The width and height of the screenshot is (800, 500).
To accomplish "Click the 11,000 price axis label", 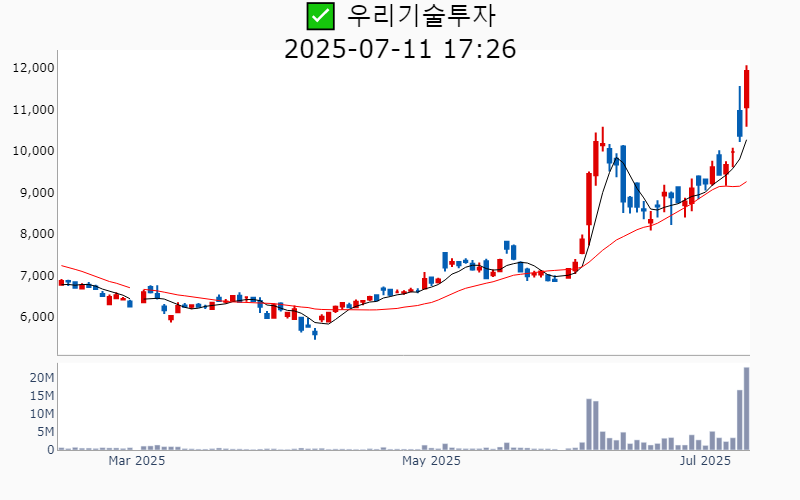I will coord(33,110).
